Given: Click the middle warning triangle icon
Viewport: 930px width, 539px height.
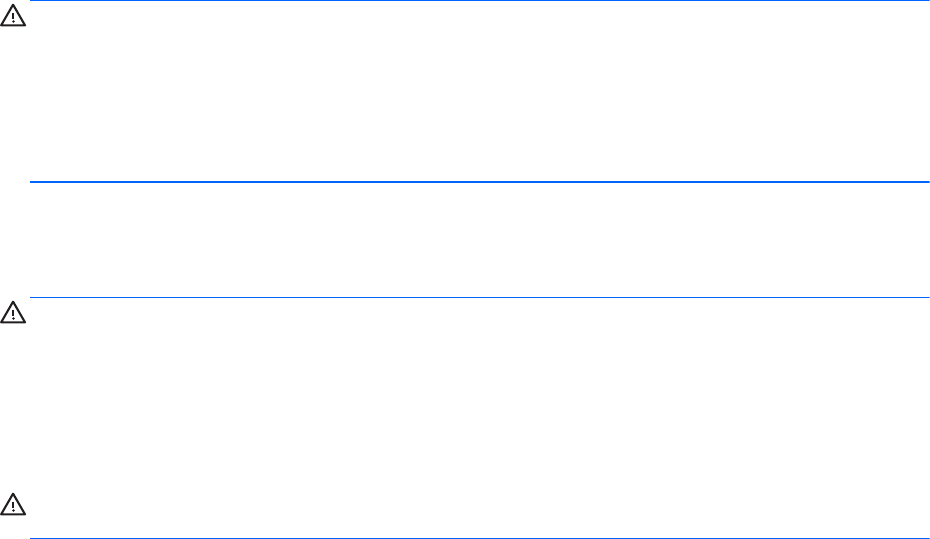Looking at the screenshot, I should point(14,313).
